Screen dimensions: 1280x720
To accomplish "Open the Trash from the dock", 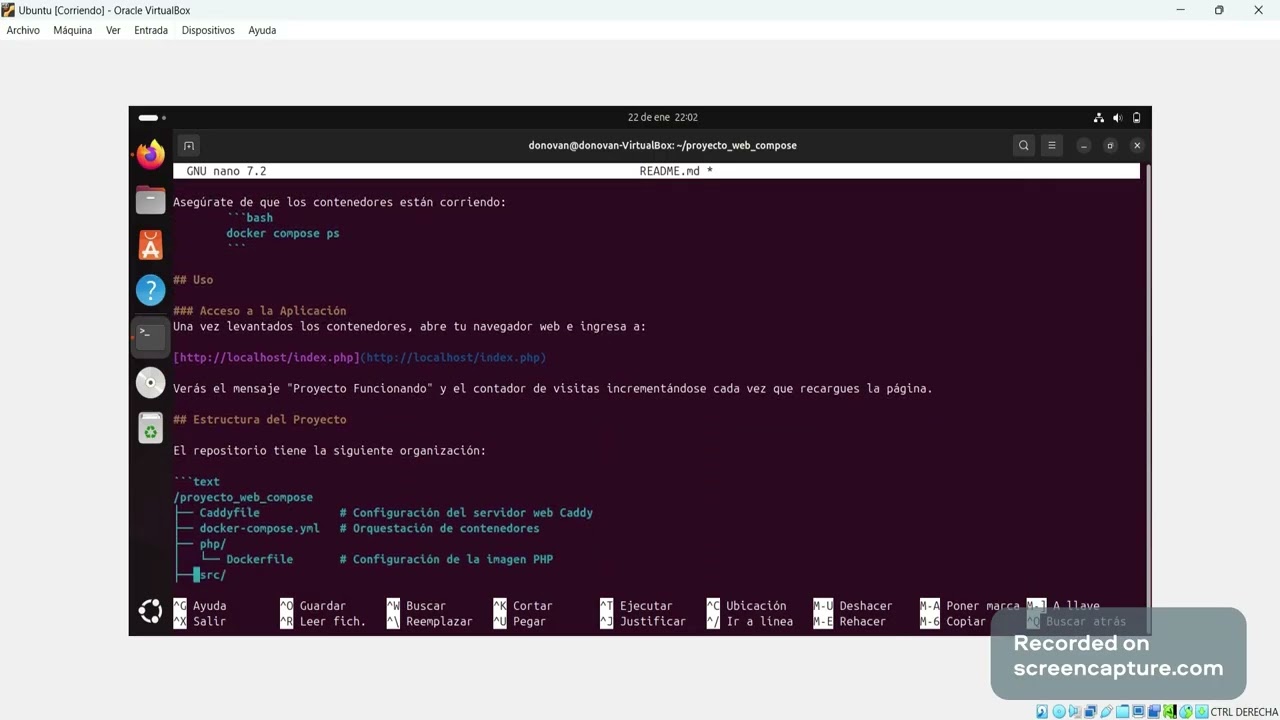I will (150, 428).
